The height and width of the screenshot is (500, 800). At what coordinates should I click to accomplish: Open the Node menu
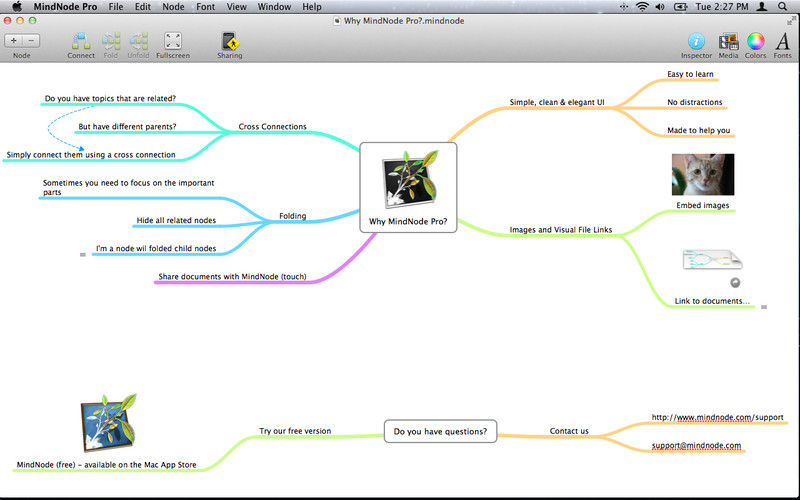pyautogui.click(x=173, y=7)
